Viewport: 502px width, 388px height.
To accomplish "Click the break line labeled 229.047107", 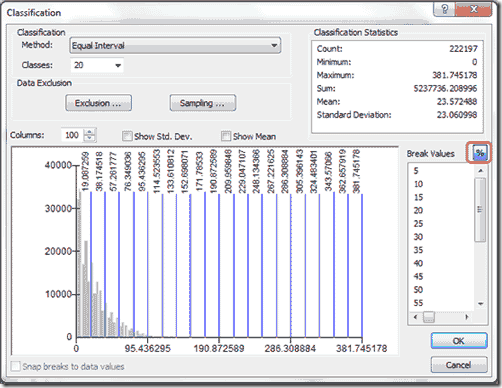I will (x=248, y=265).
